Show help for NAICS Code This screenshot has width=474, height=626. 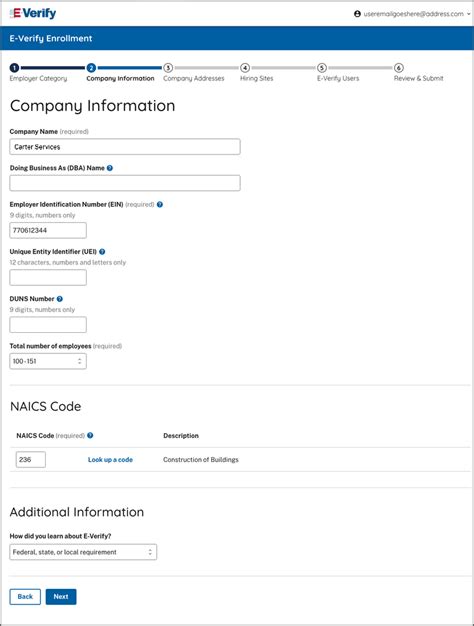click(x=90, y=435)
